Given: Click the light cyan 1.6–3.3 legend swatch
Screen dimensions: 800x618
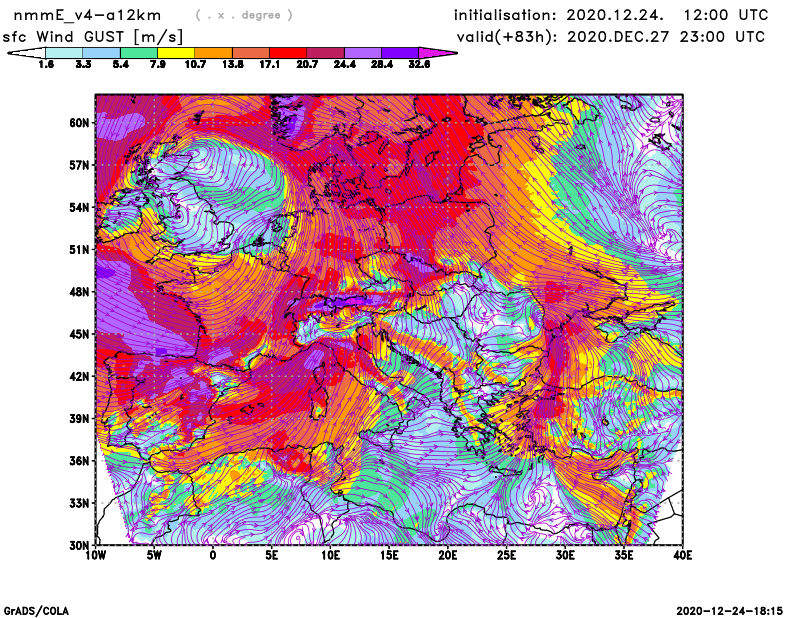Looking at the screenshot, I should point(64,52).
